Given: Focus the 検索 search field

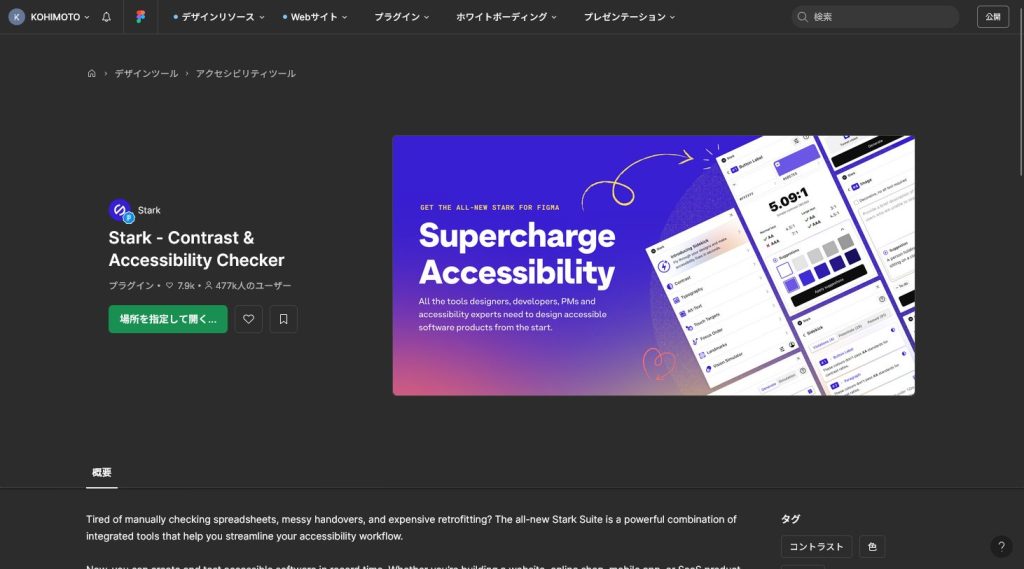Looking at the screenshot, I should coord(875,17).
